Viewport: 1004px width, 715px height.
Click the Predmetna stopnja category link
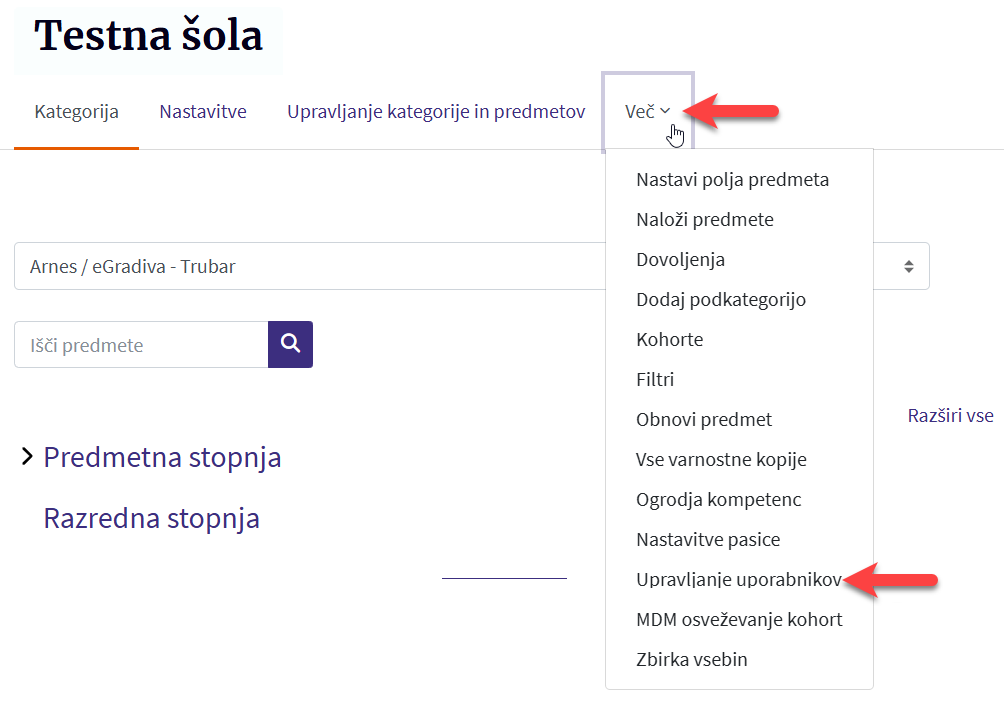coord(162,458)
